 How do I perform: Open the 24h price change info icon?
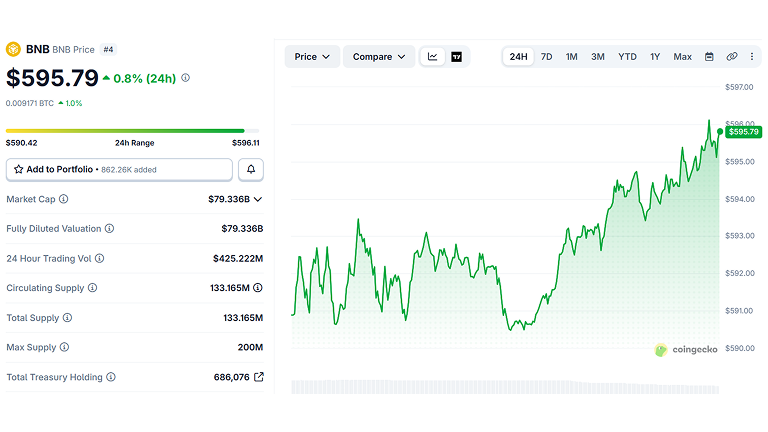pos(186,78)
